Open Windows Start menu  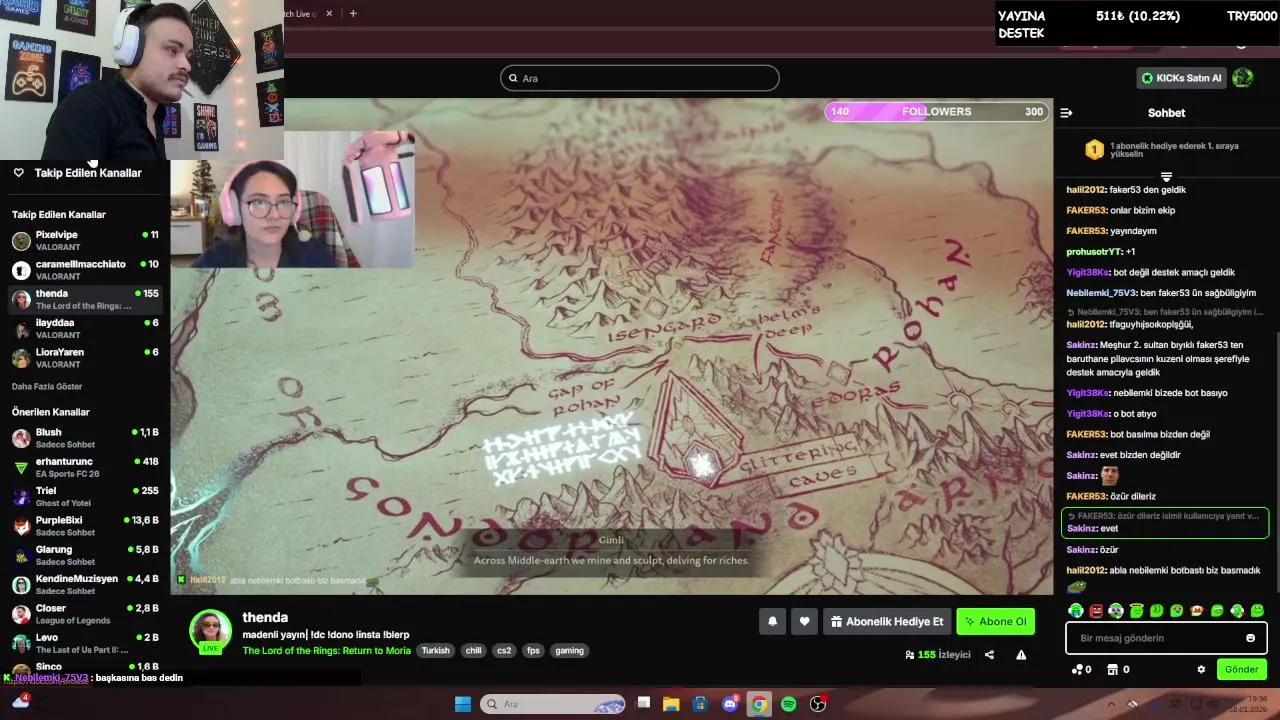463,704
